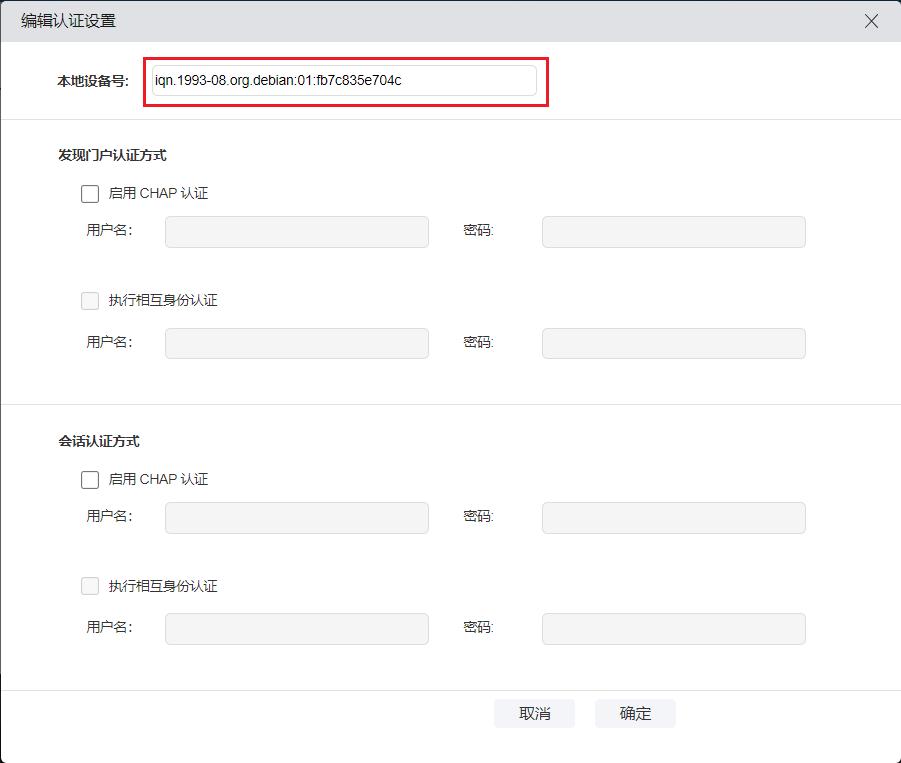Click the 编辑认证设置 title text
The image size is (901, 763).
pyautogui.click(x=68, y=21)
